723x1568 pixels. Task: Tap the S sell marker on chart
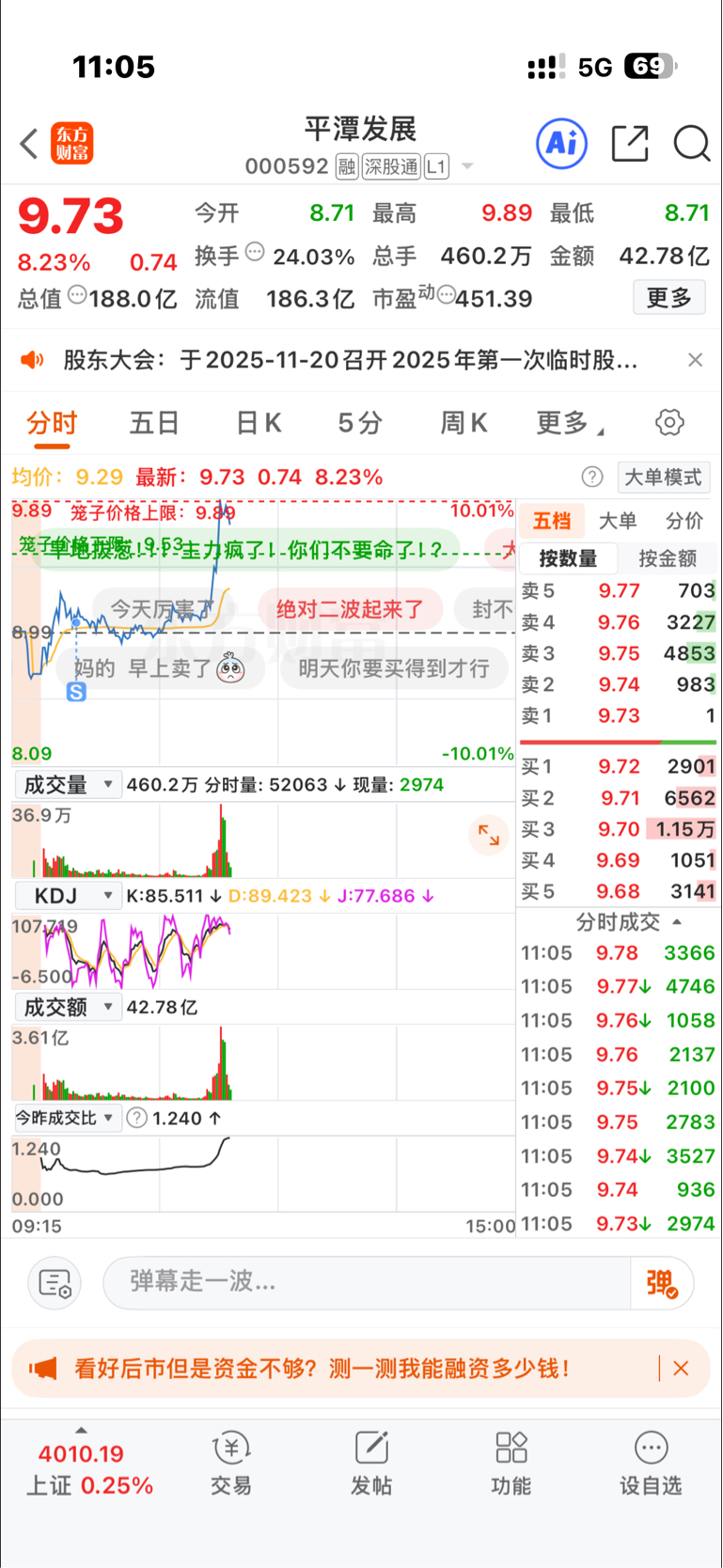77,692
